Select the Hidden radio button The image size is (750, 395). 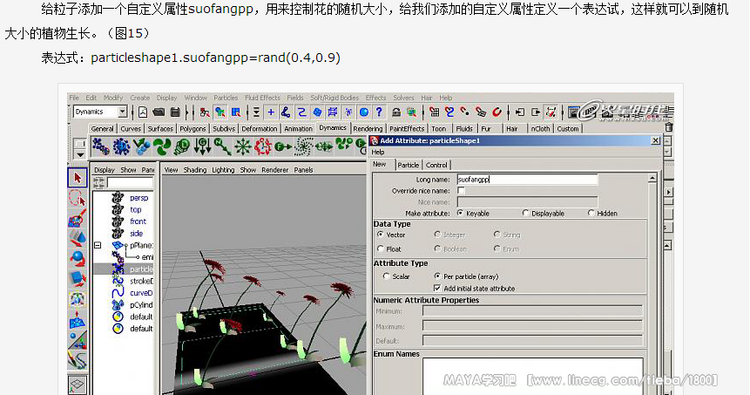[x=591, y=213]
